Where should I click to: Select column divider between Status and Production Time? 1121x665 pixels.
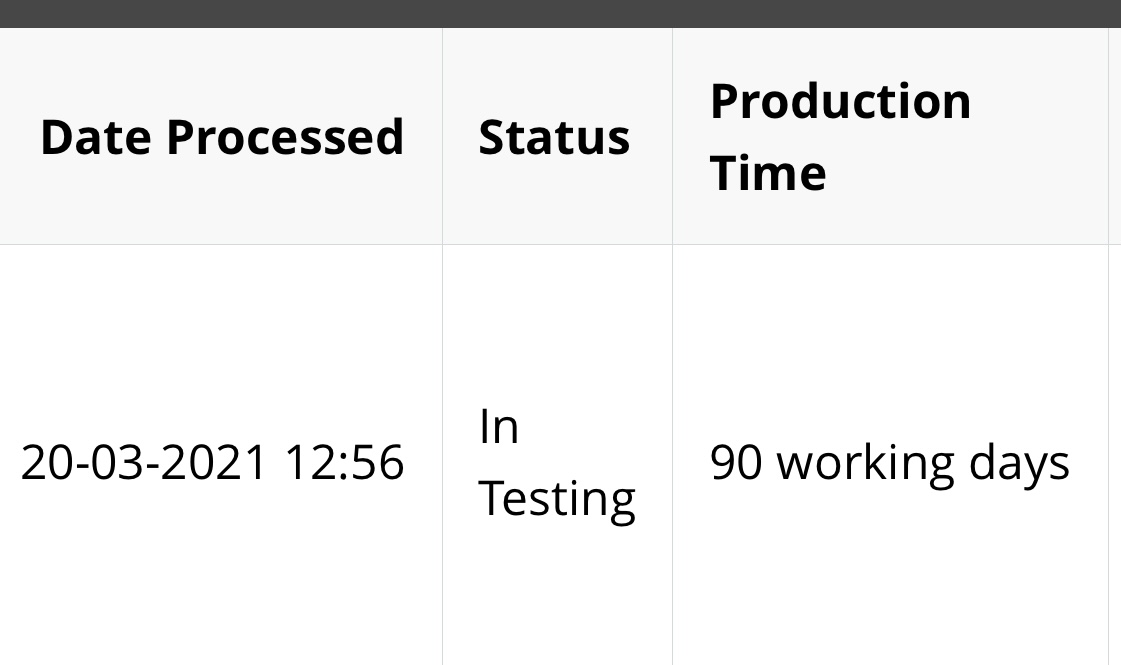(673, 137)
